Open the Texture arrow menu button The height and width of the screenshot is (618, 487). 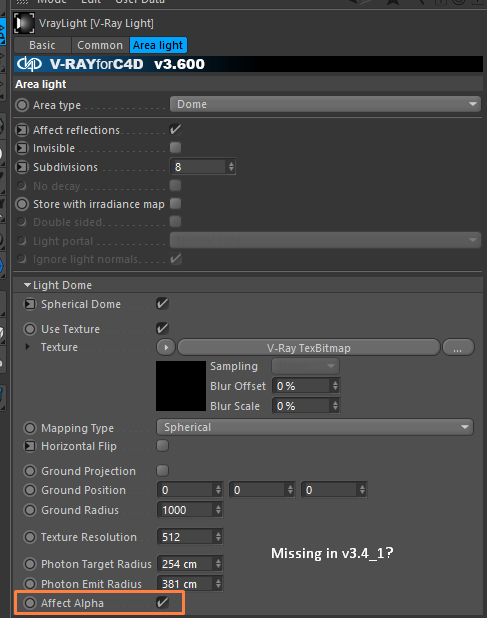166,348
